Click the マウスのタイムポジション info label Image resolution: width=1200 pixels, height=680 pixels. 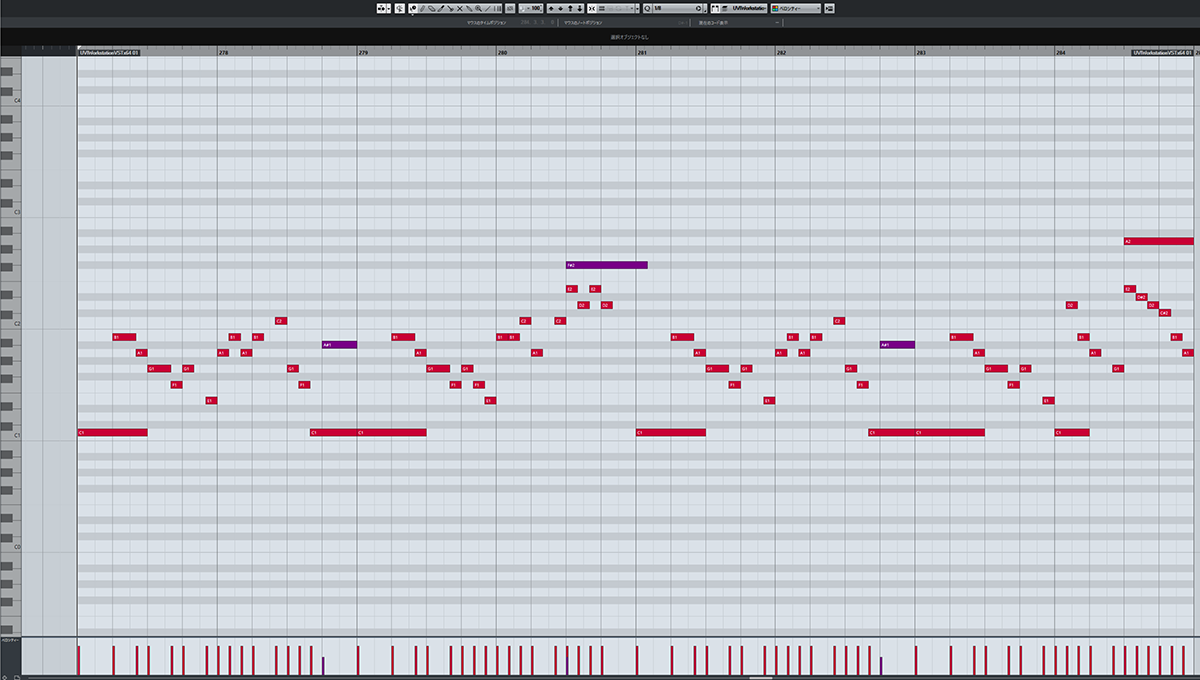[x=486, y=21]
